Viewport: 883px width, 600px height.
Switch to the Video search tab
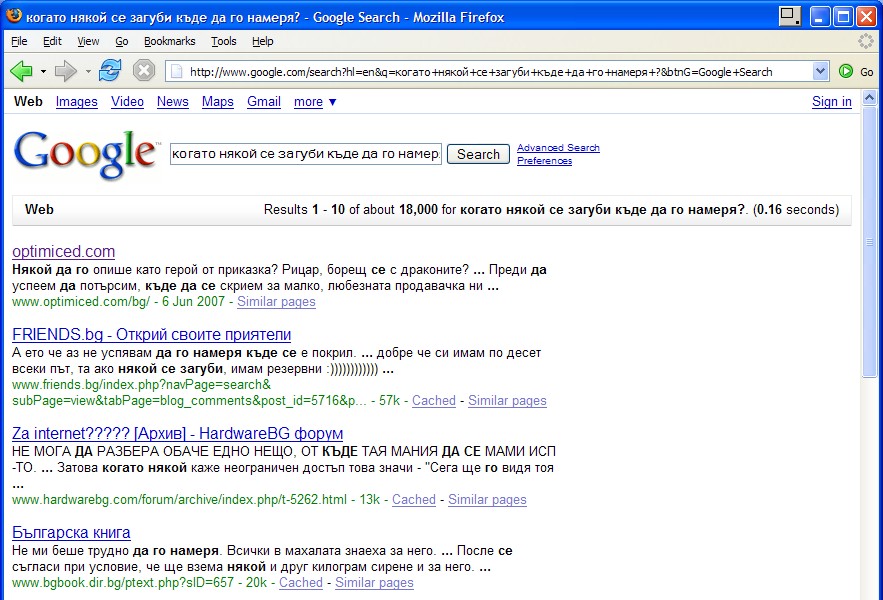pos(127,102)
